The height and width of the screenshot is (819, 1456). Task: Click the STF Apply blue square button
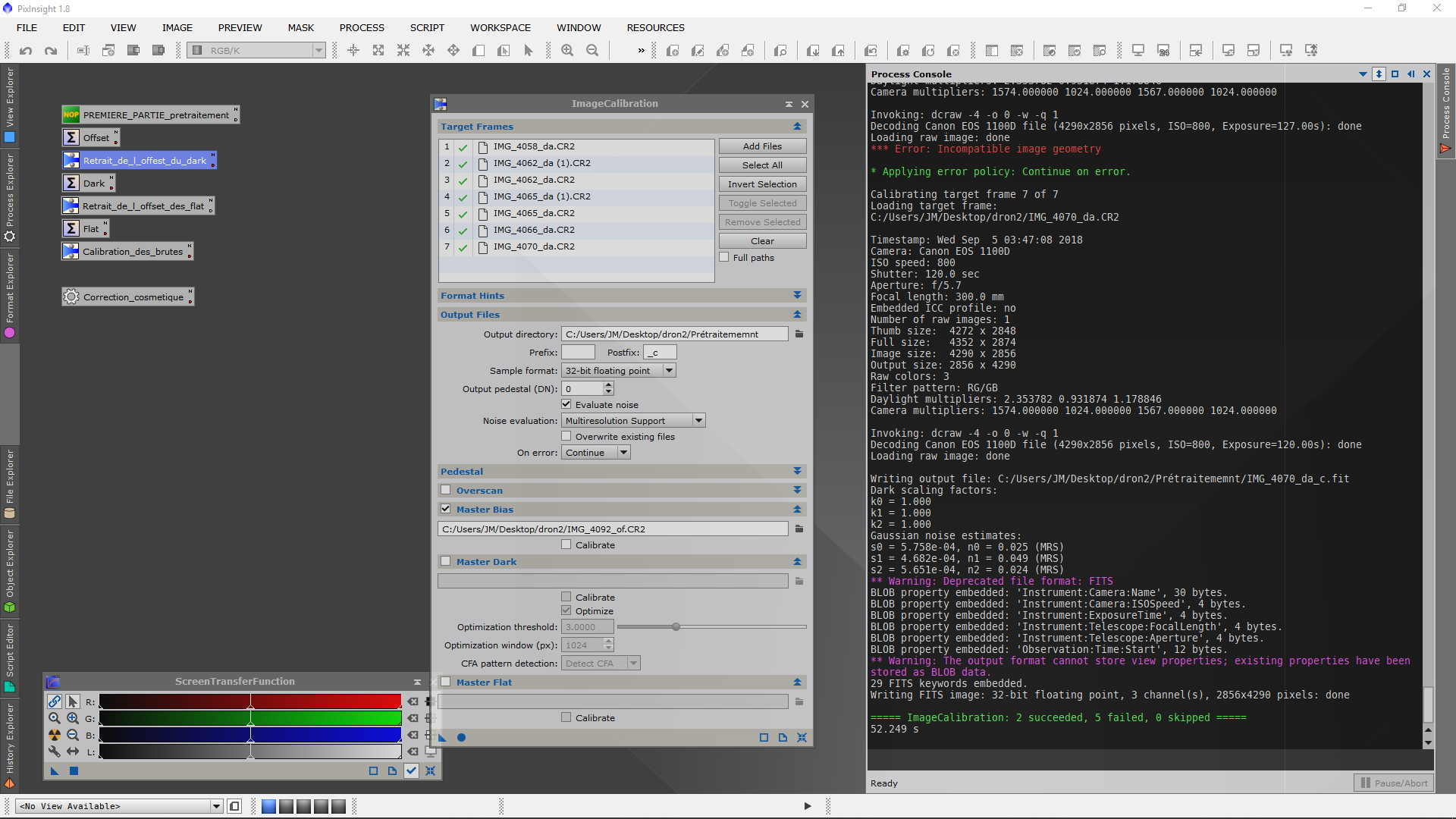[74, 771]
